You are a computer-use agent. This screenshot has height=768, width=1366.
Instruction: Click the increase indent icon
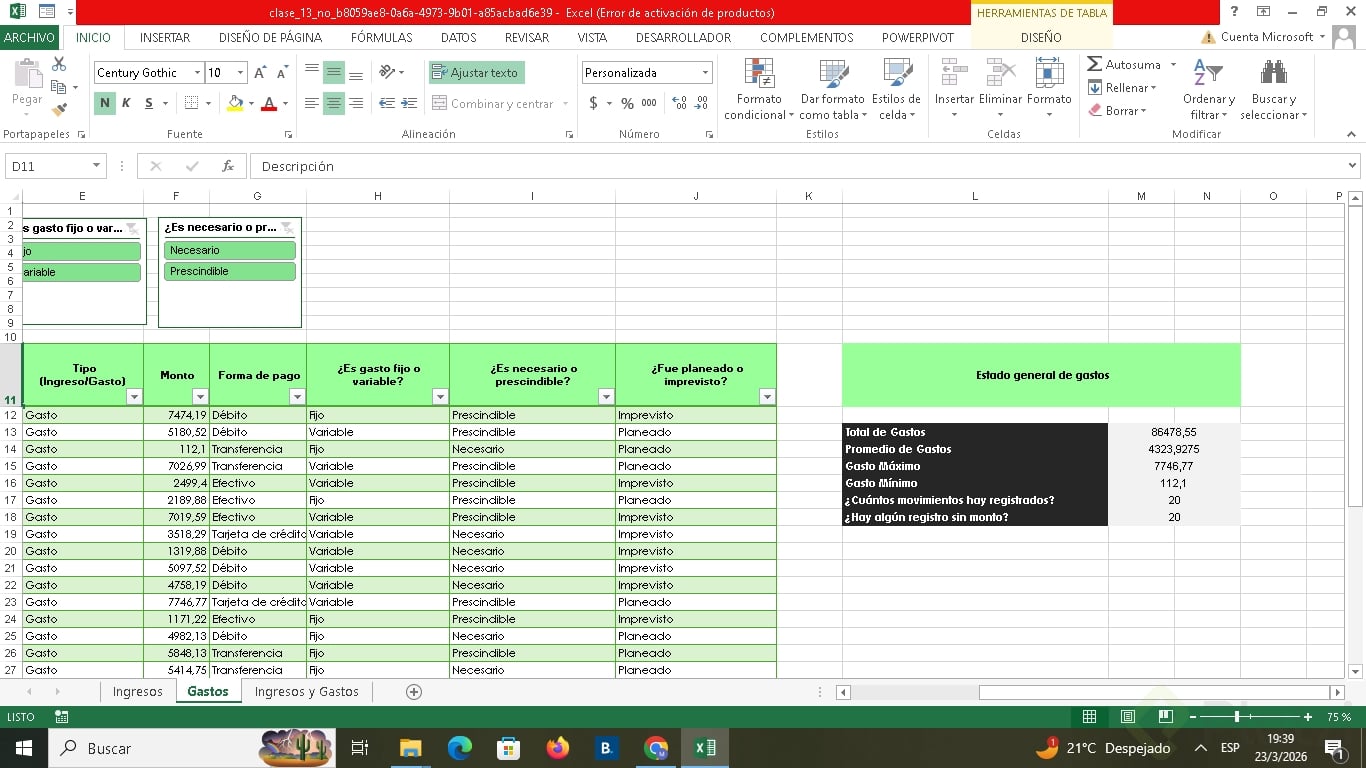pos(409,103)
